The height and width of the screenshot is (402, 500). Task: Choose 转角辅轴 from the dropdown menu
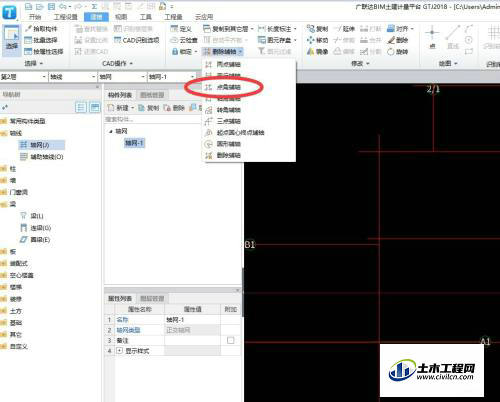(228, 110)
